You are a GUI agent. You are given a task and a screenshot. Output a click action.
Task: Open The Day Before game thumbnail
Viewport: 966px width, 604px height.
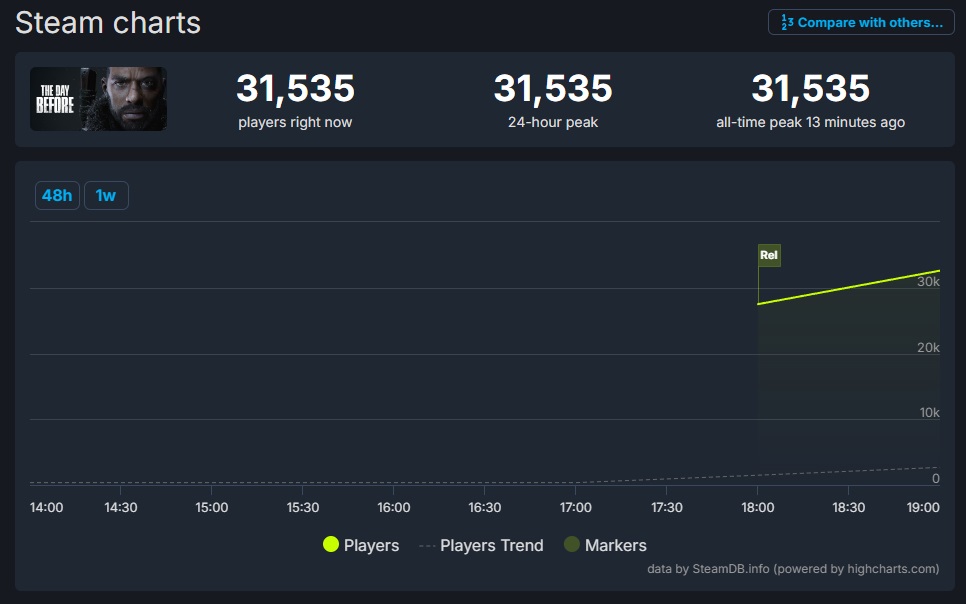[x=98, y=99]
